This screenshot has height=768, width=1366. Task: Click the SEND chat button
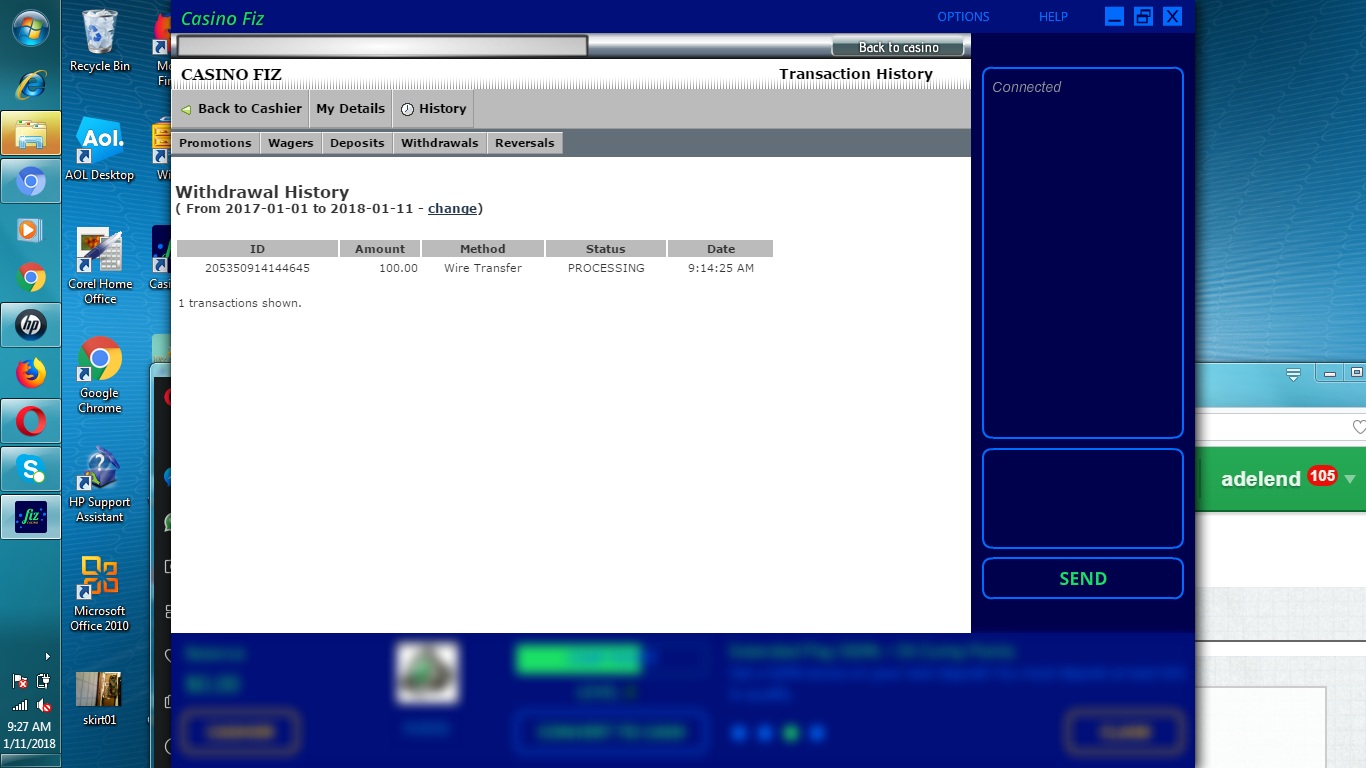(1083, 578)
